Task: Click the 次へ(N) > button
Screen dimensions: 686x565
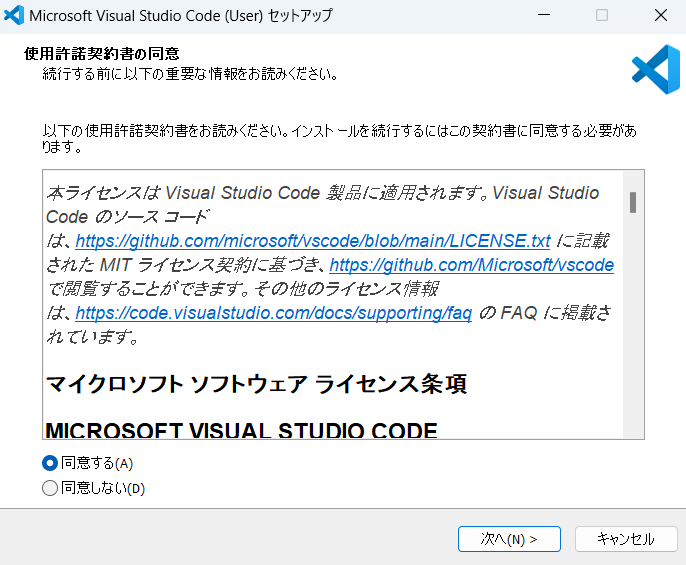Action: [509, 539]
